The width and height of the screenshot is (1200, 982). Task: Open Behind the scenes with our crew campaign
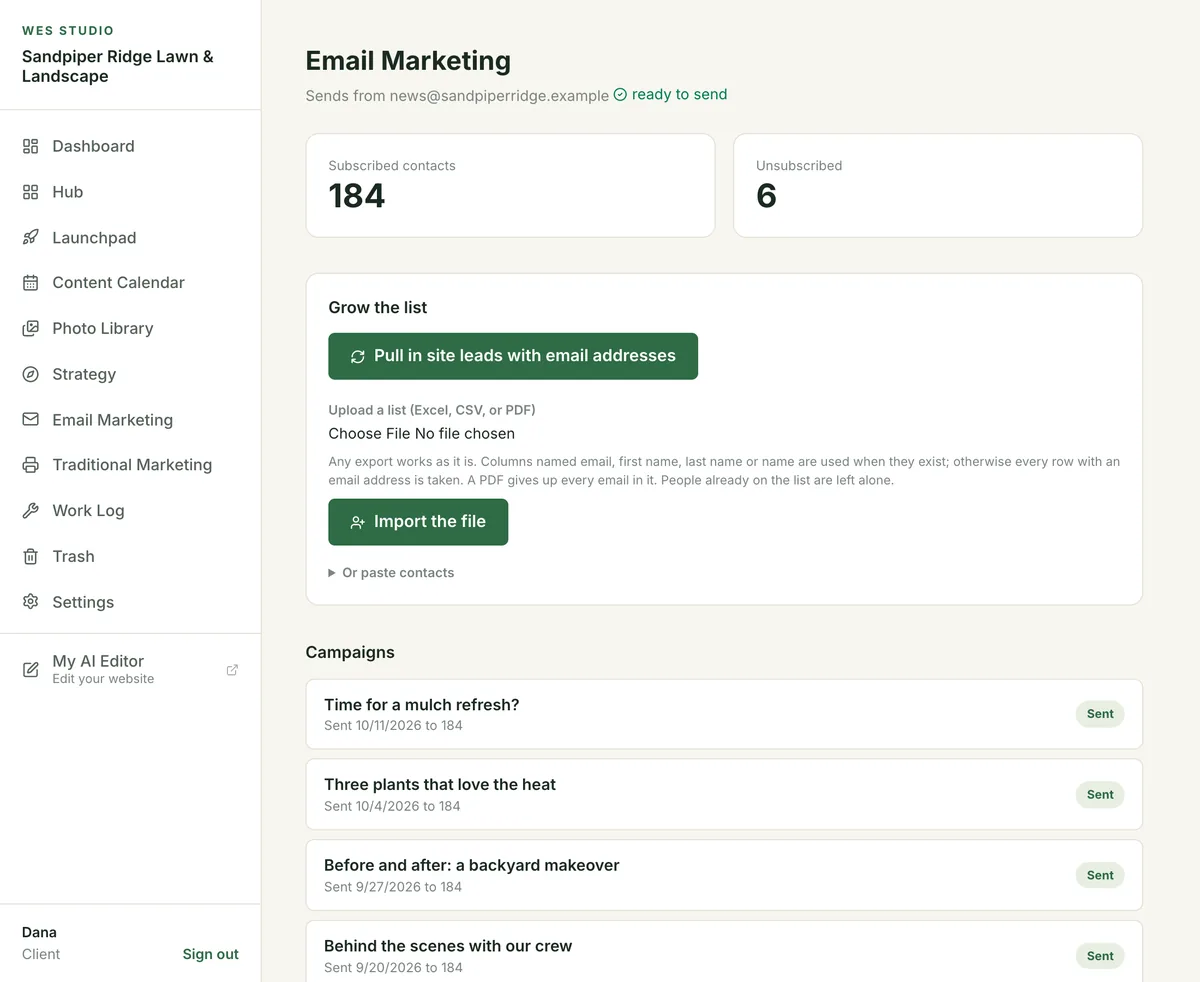pos(724,952)
